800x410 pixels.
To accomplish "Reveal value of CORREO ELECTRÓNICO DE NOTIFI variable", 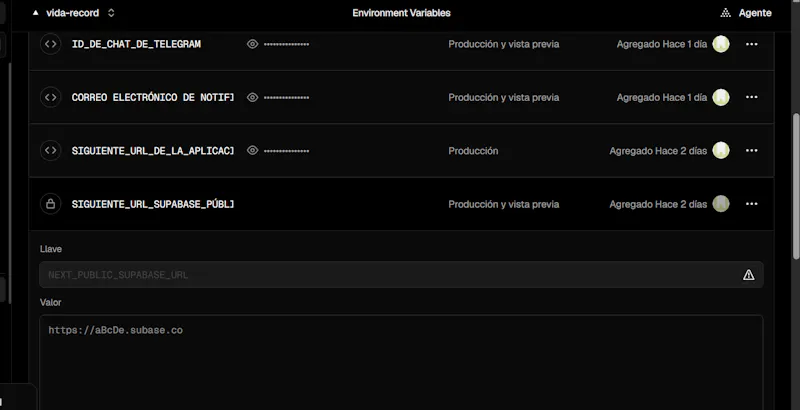I will (x=252, y=97).
